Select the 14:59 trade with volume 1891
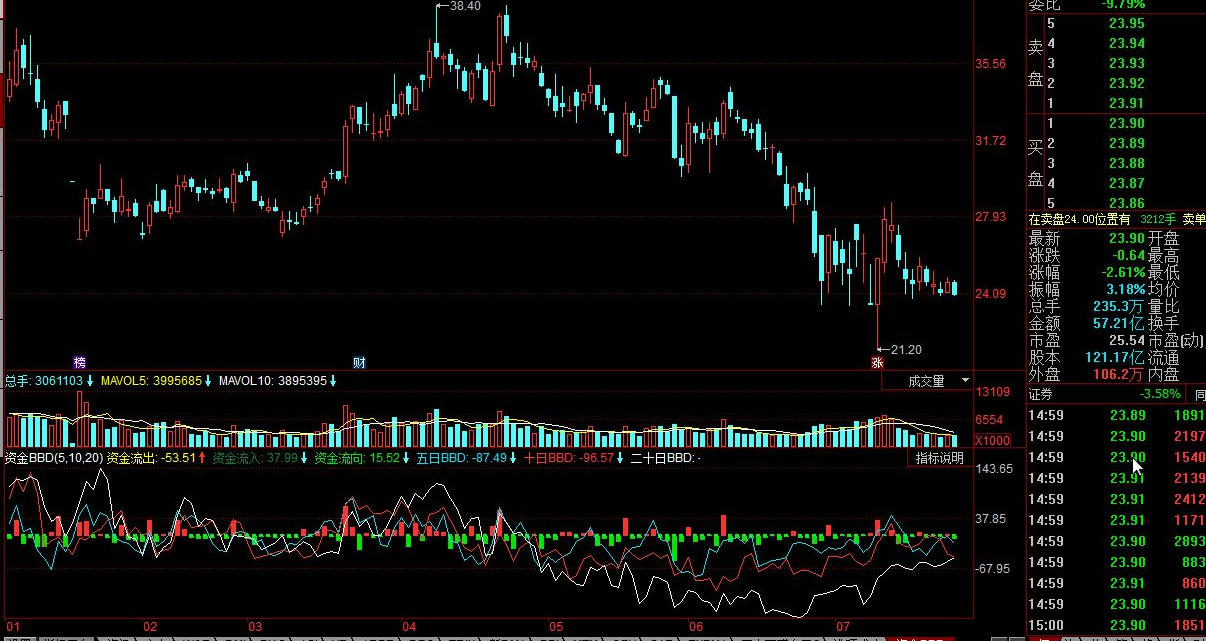Image resolution: width=1206 pixels, height=641 pixels. click(1117, 415)
